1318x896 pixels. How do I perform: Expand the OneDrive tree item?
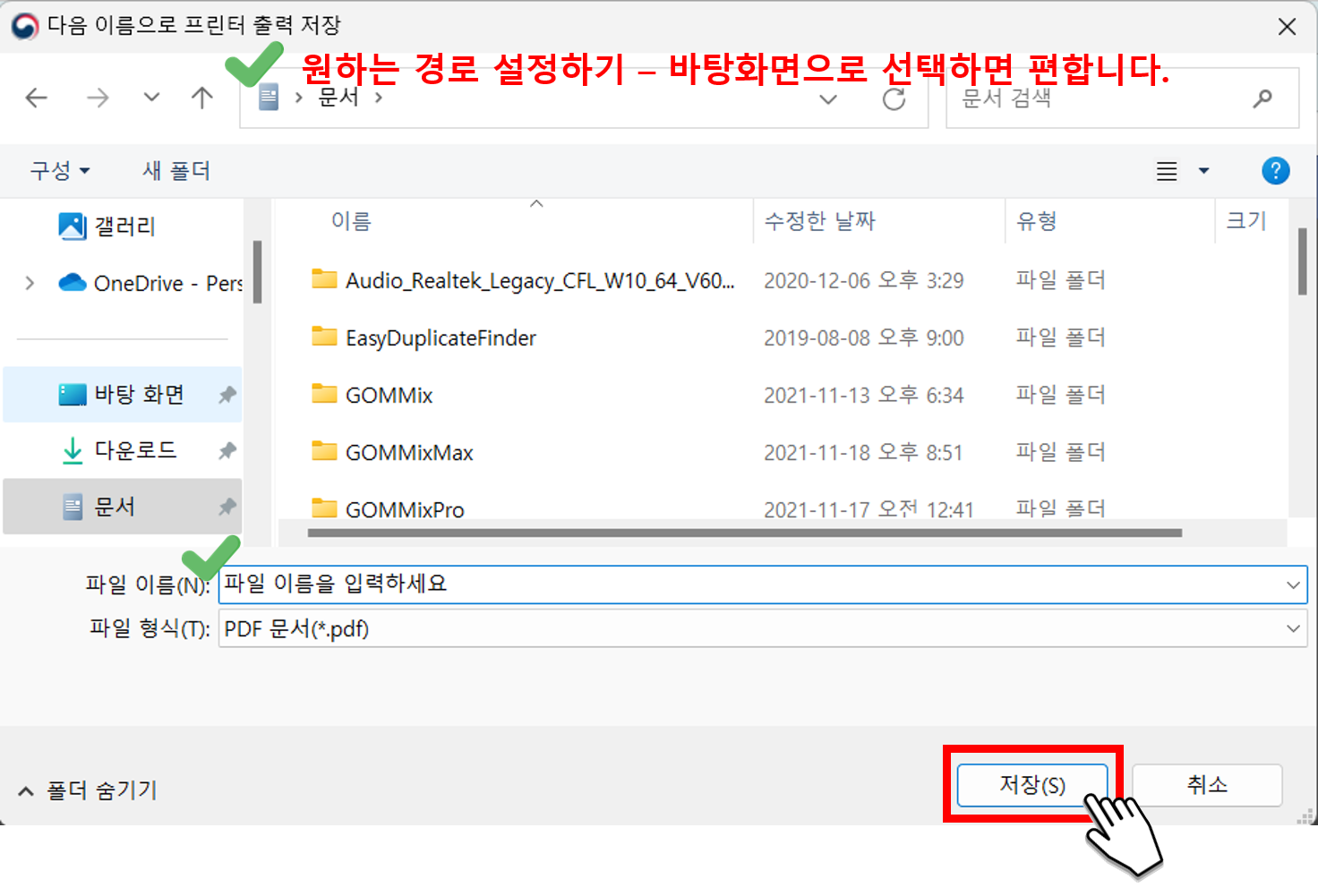coord(29,283)
